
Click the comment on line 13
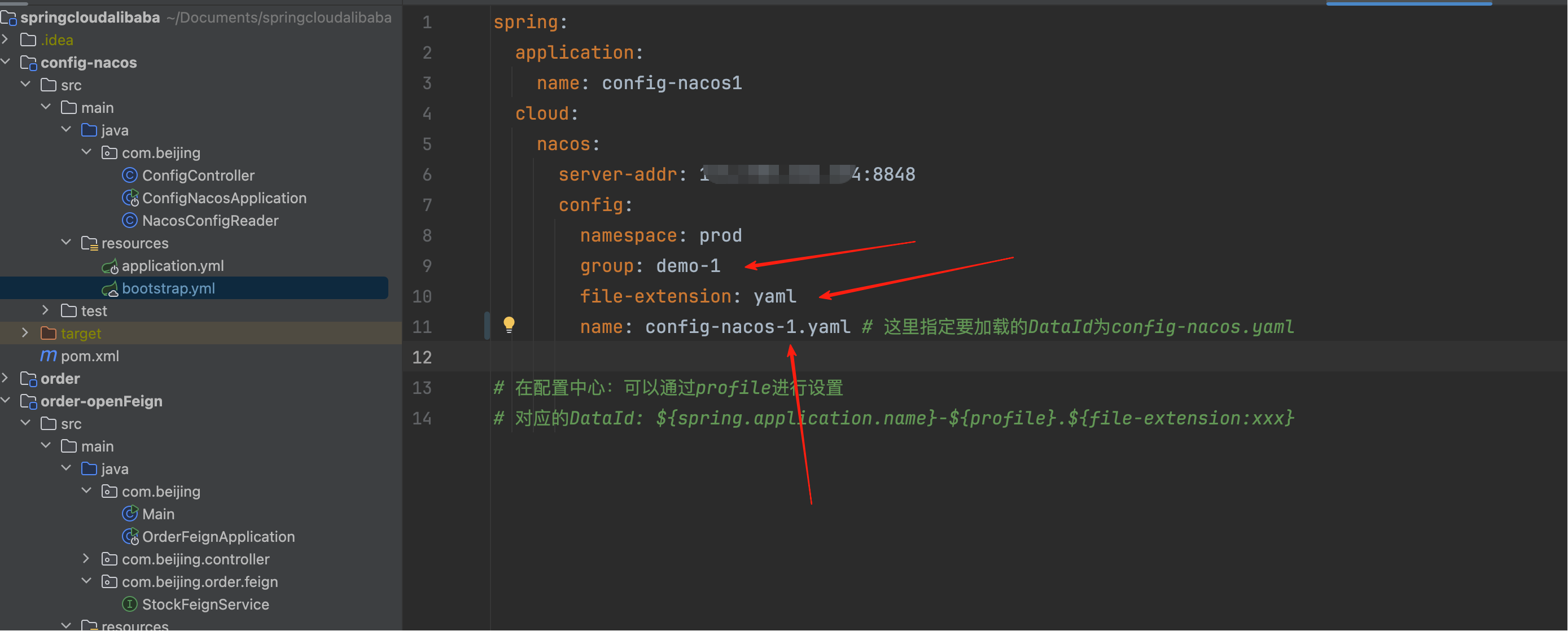[668, 388]
